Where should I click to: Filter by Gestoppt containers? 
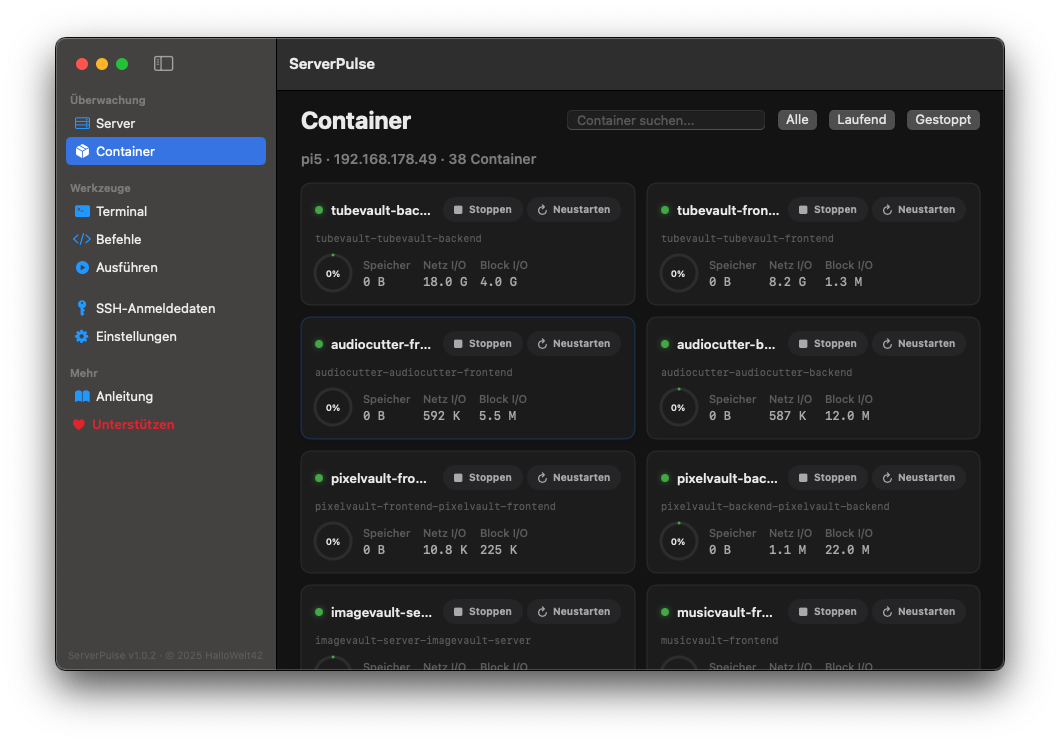943,120
